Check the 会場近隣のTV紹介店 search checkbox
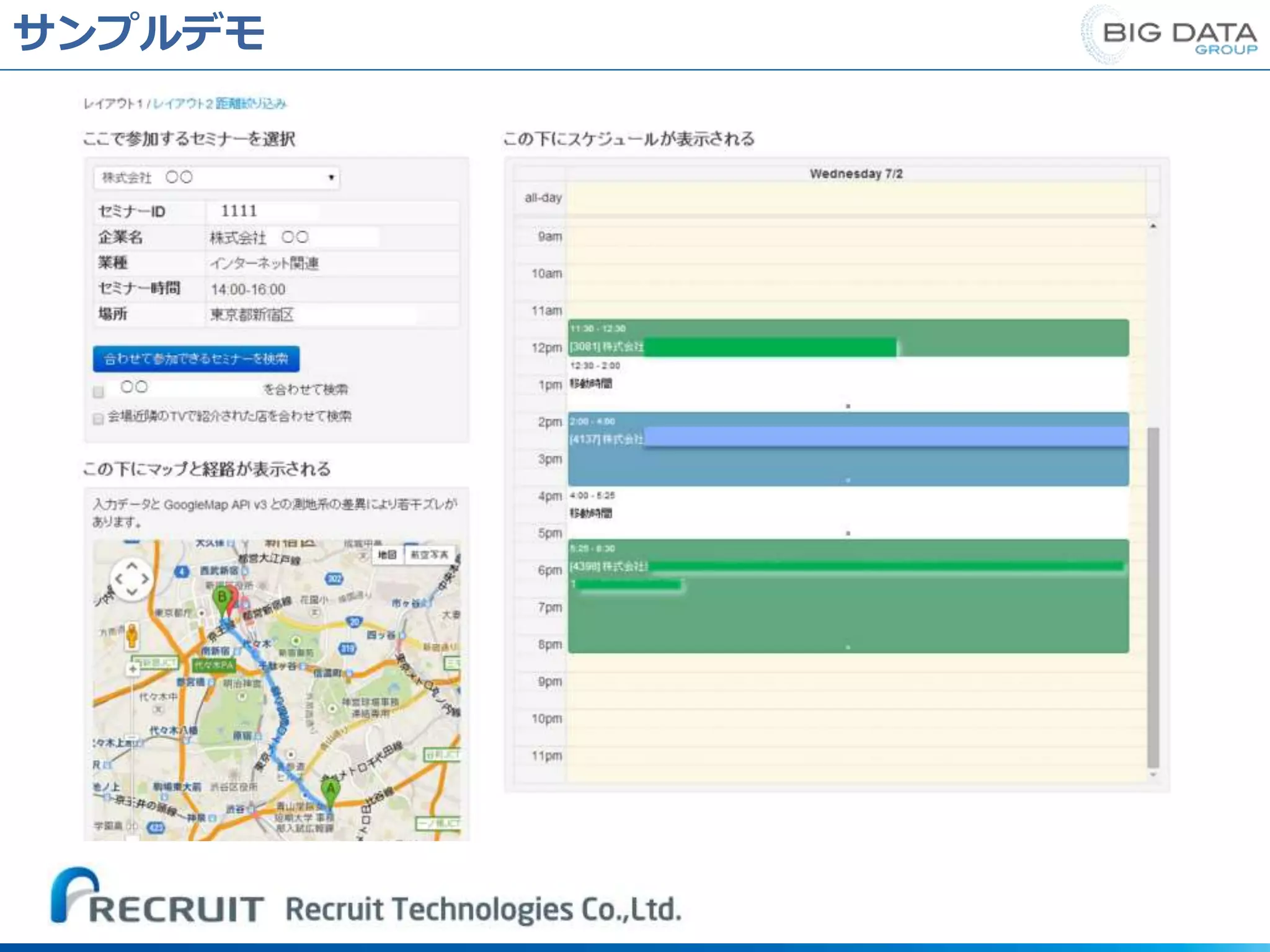Viewport: 1270px width, 952px height. click(98, 419)
